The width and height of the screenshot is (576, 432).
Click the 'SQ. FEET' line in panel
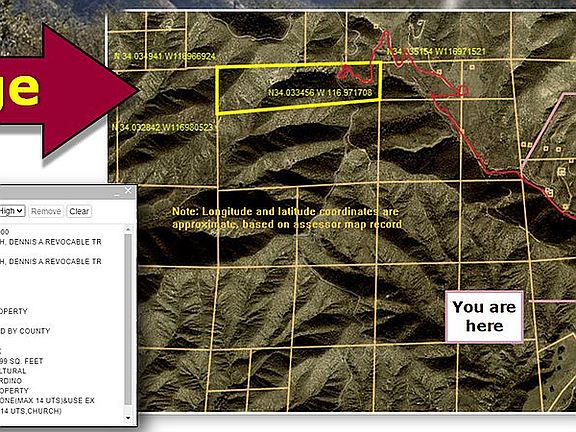coord(22,361)
